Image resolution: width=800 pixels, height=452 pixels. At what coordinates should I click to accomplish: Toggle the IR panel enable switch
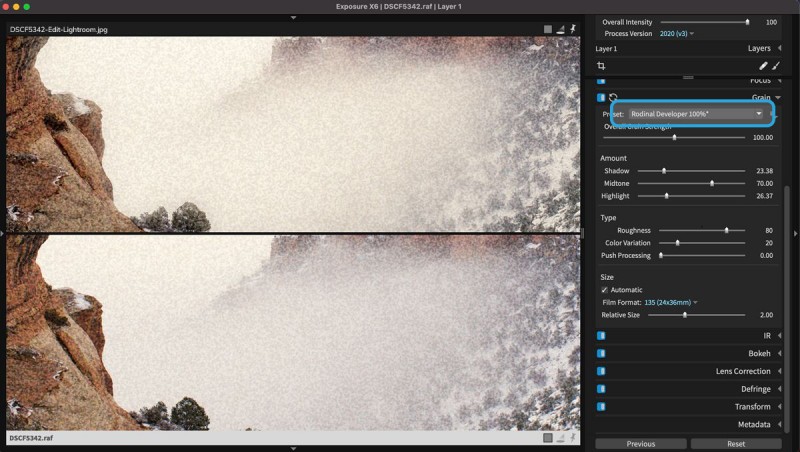[601, 336]
